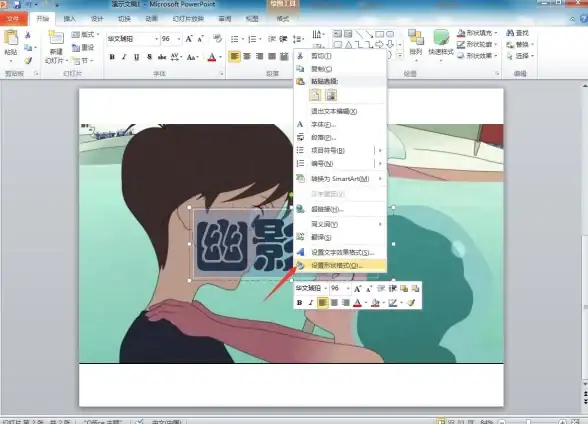Click the Format Painter brush in ribbon clipboard group

pos(28,60)
